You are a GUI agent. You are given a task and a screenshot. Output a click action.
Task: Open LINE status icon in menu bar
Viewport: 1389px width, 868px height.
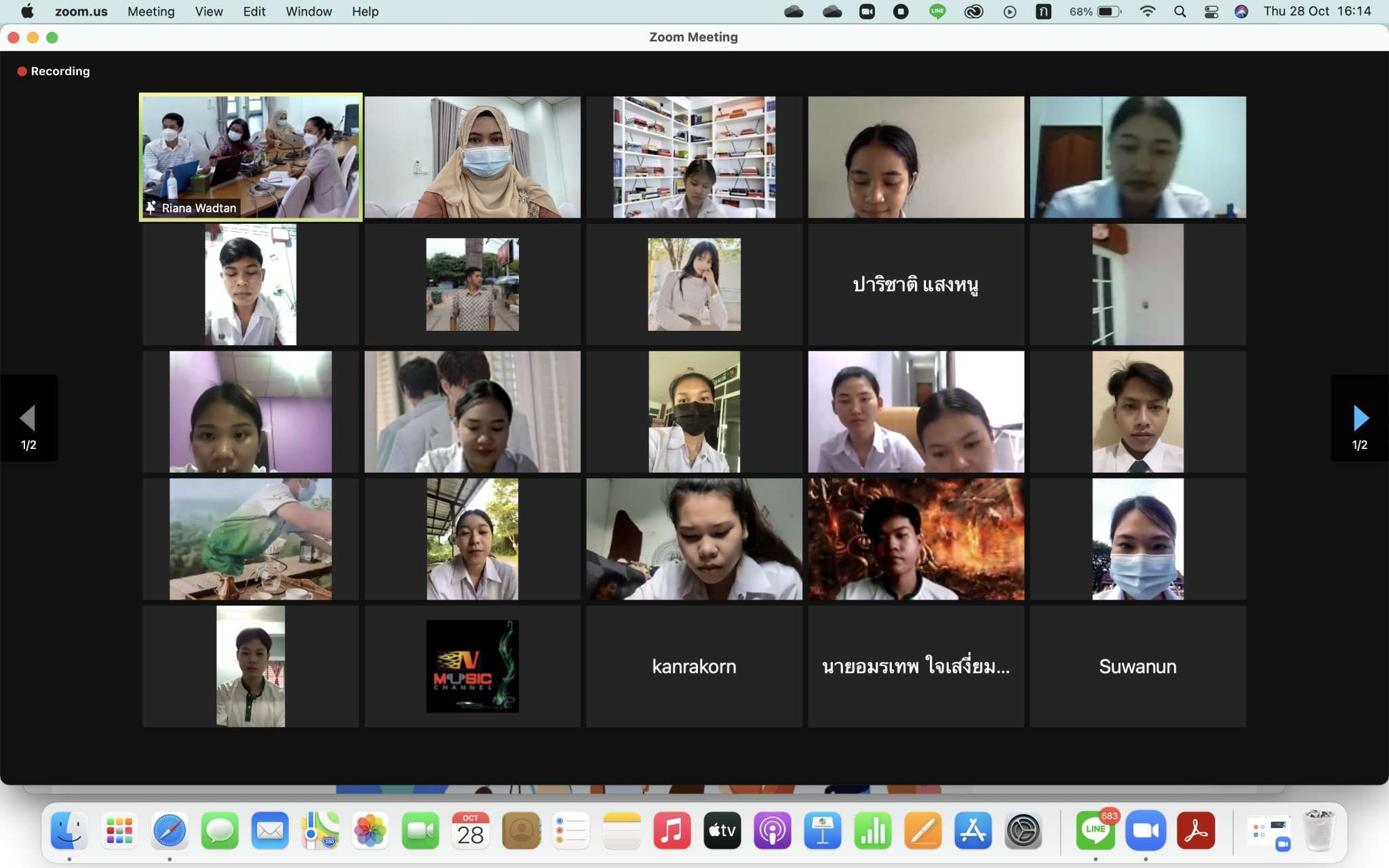[x=937, y=12]
